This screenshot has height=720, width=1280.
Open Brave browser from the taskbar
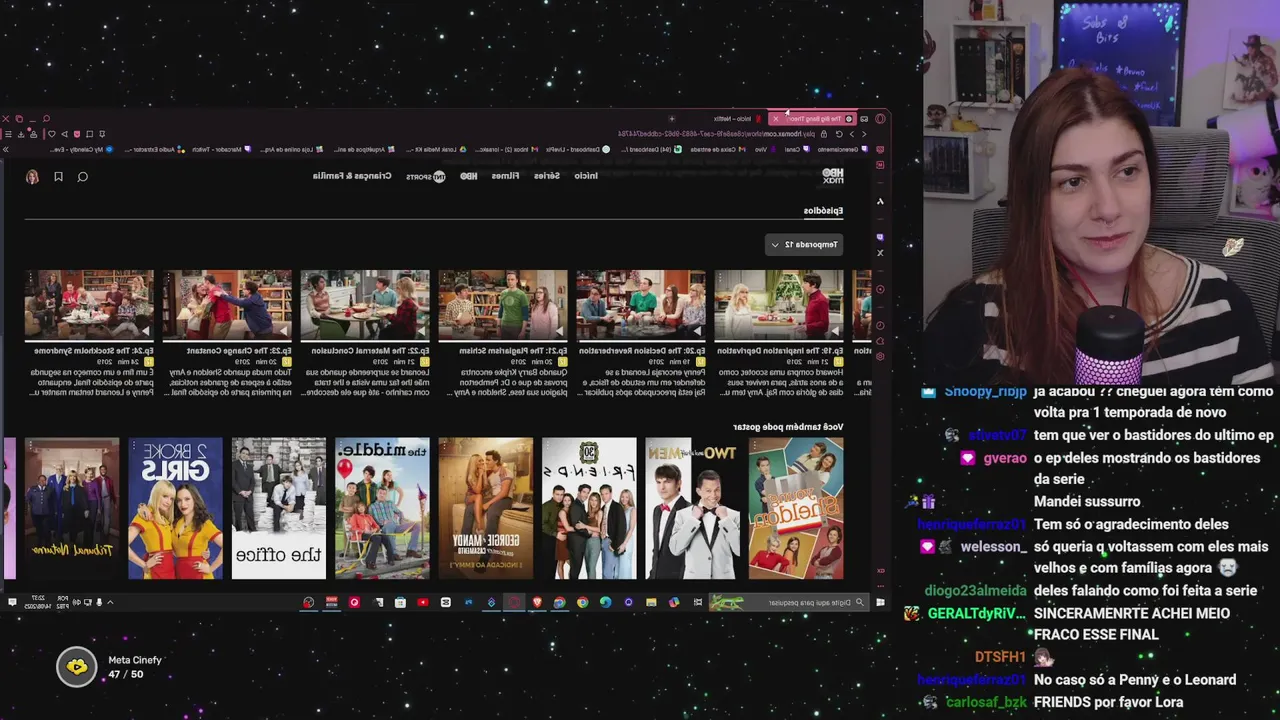(x=538, y=602)
